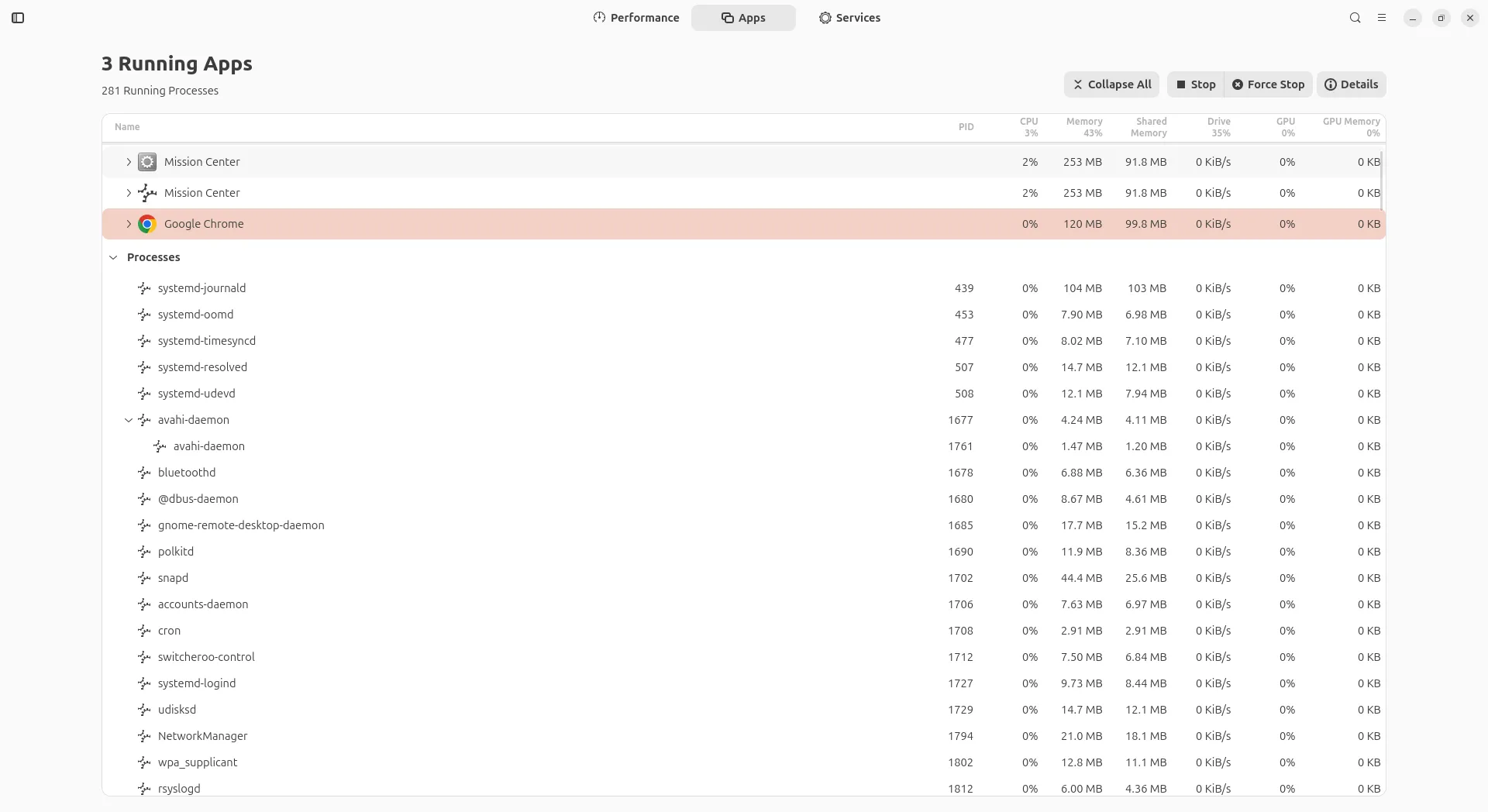The height and width of the screenshot is (812, 1488).
Task: Switch to the Performance tab
Action: [636, 18]
